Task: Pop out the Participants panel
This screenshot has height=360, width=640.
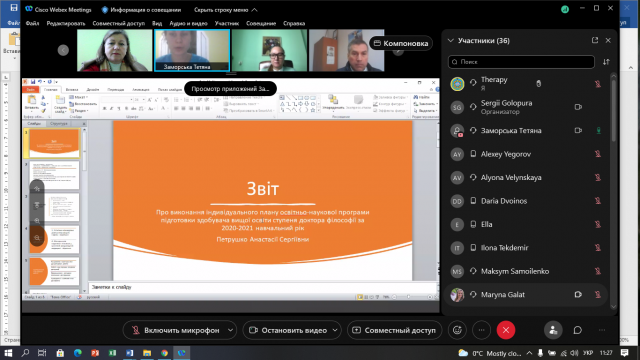Action: point(595,40)
